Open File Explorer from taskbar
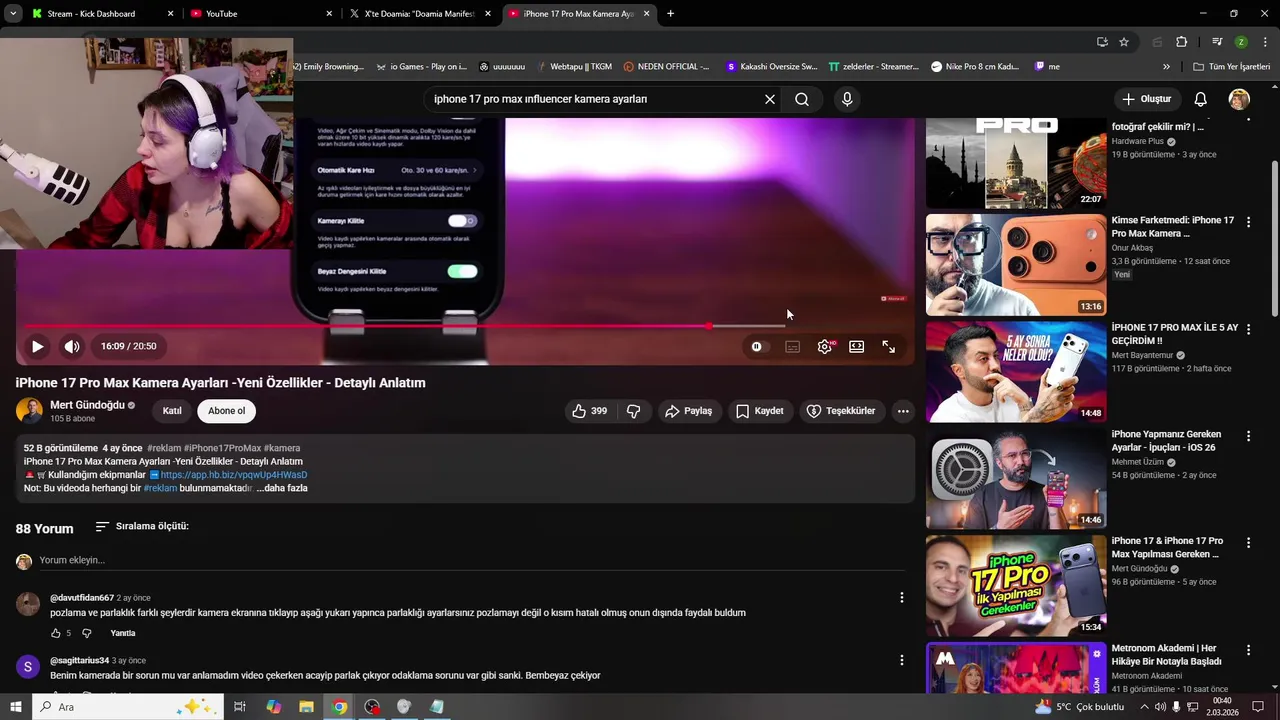Screen dimensions: 1280x720 (306, 707)
